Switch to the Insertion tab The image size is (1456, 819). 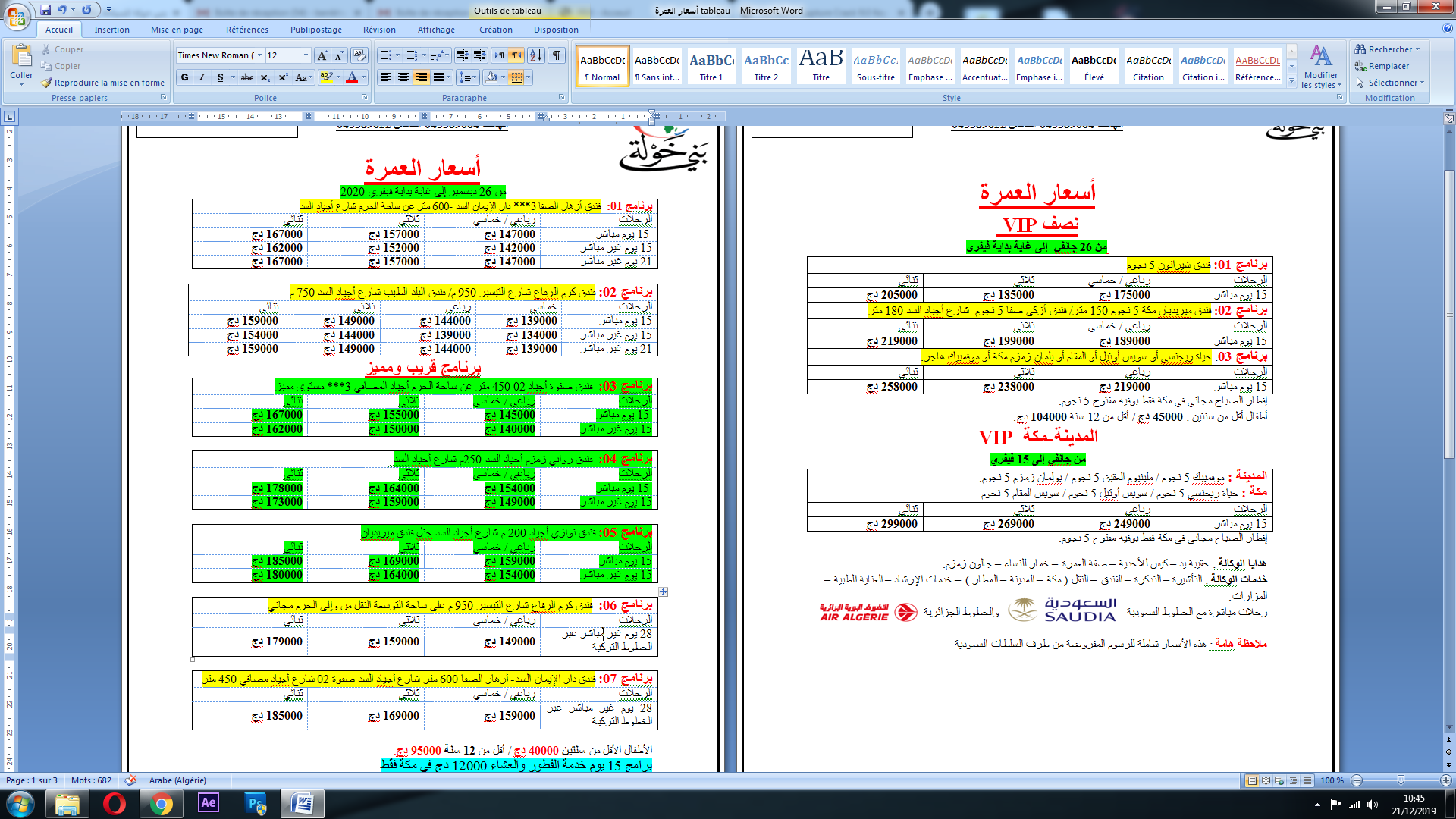[x=111, y=30]
